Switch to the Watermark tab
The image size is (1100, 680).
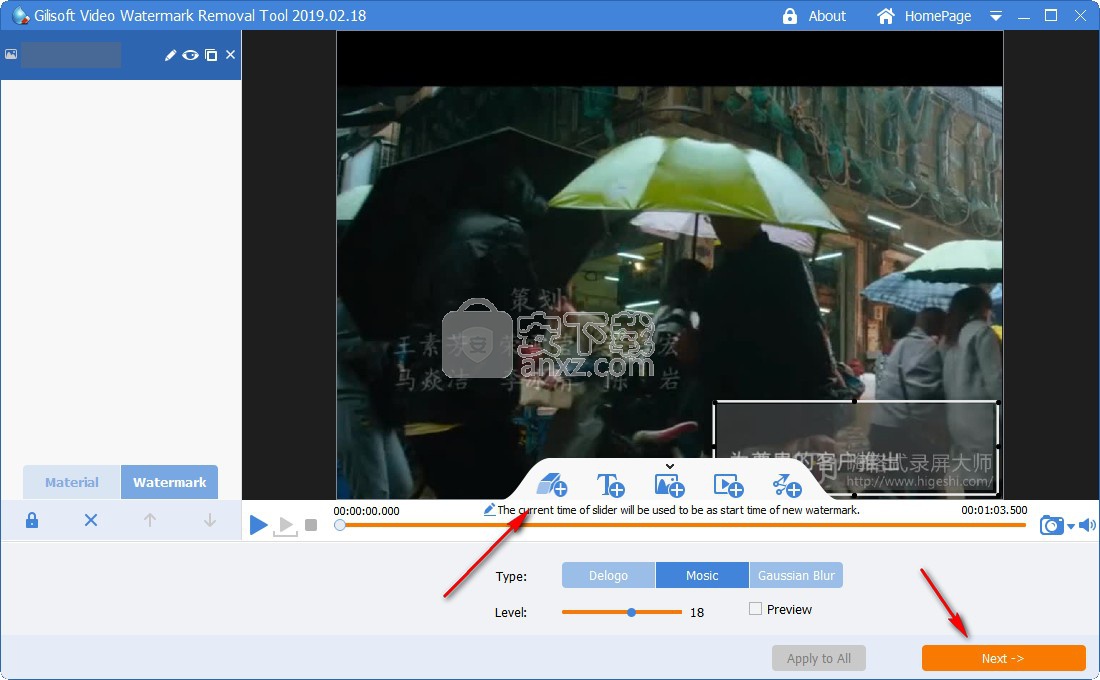170,482
